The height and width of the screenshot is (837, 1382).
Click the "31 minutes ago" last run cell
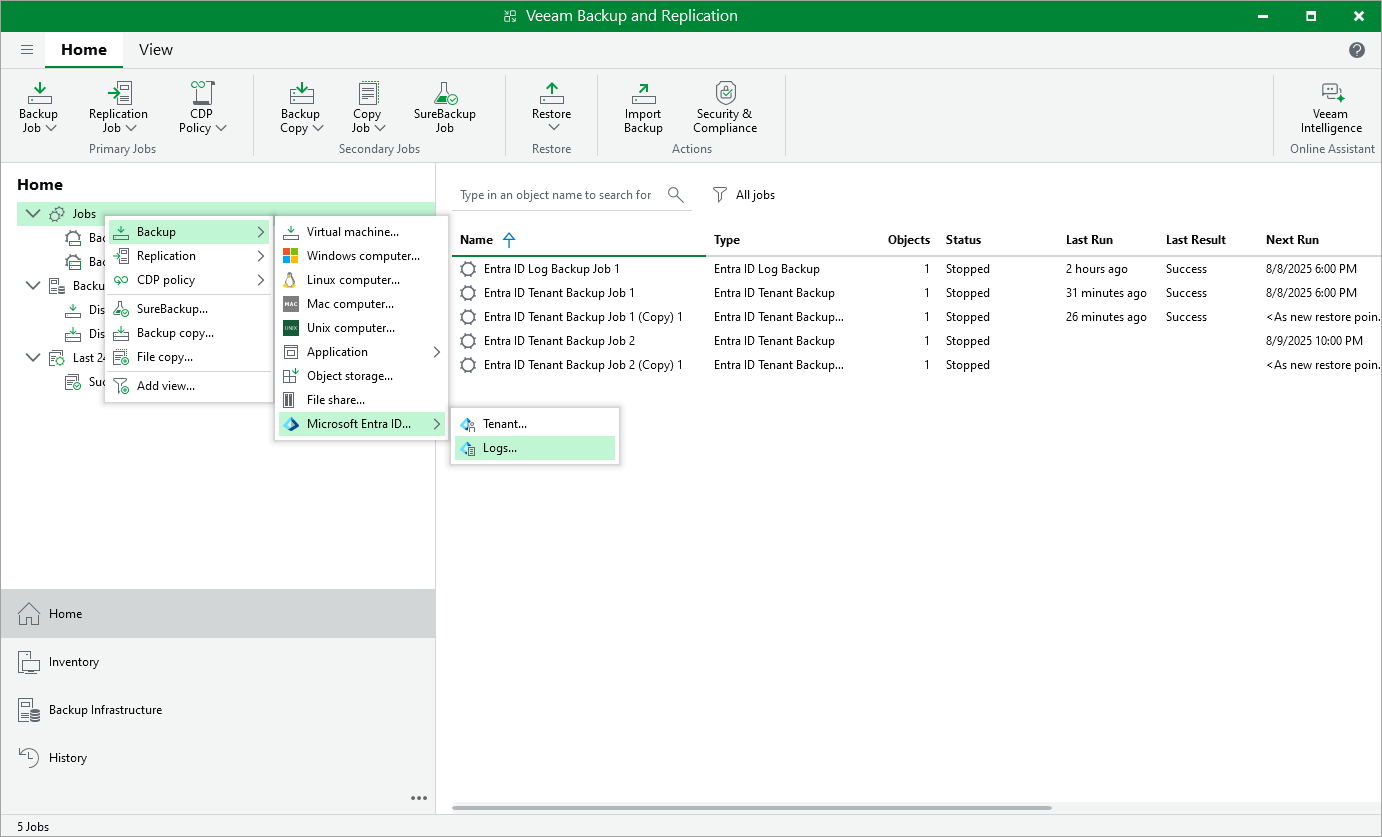[x=1107, y=293]
